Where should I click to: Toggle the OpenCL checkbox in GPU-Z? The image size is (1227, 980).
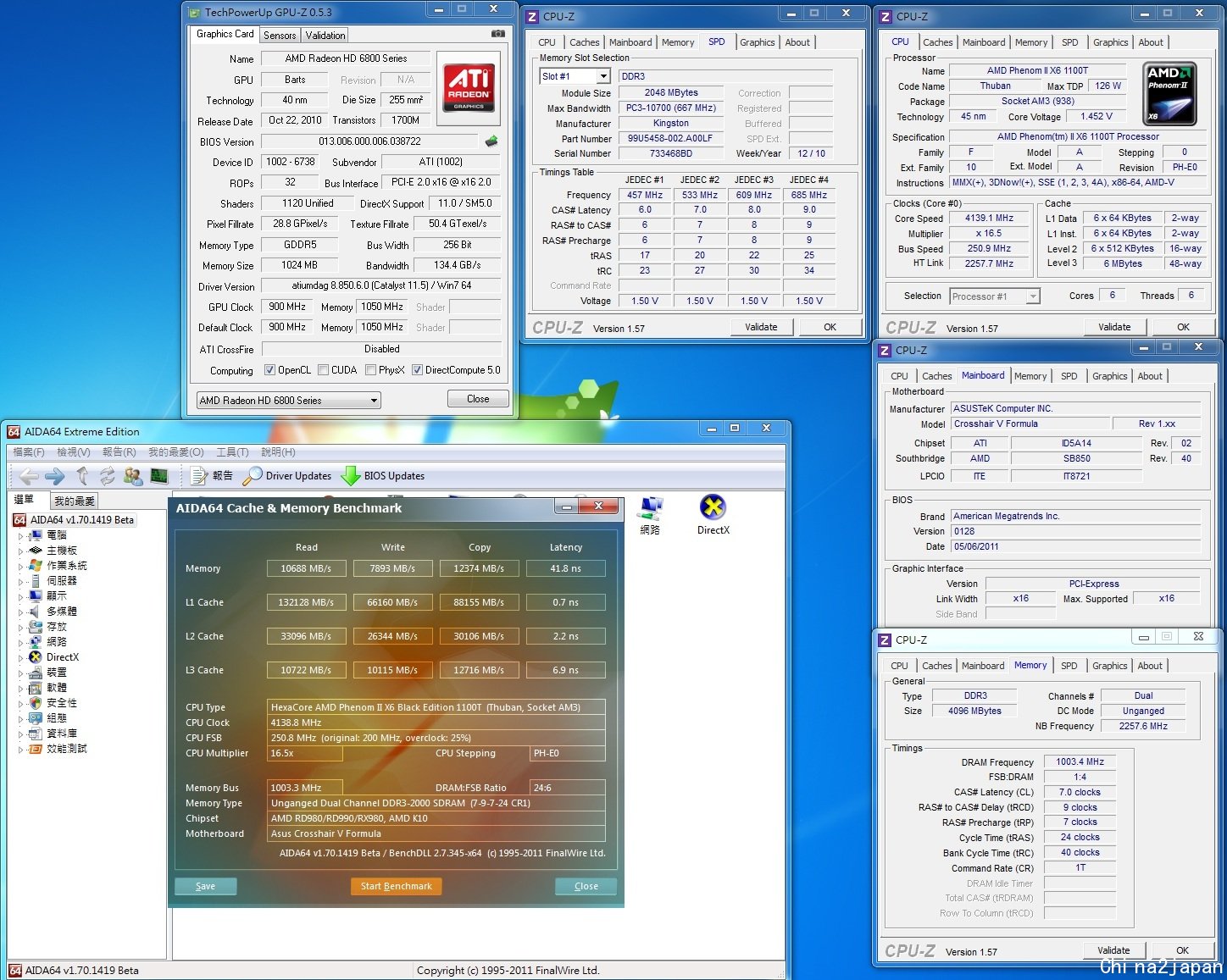pyautogui.click(x=269, y=370)
